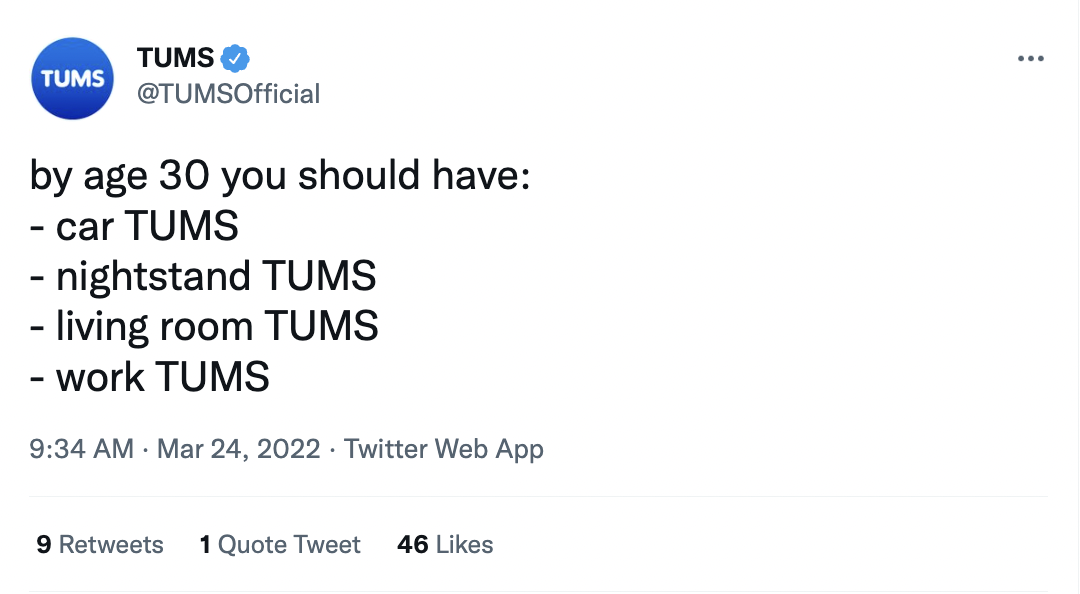1080x594 pixels.
Task: Open the tweet's more options menu
Action: coord(1030,59)
